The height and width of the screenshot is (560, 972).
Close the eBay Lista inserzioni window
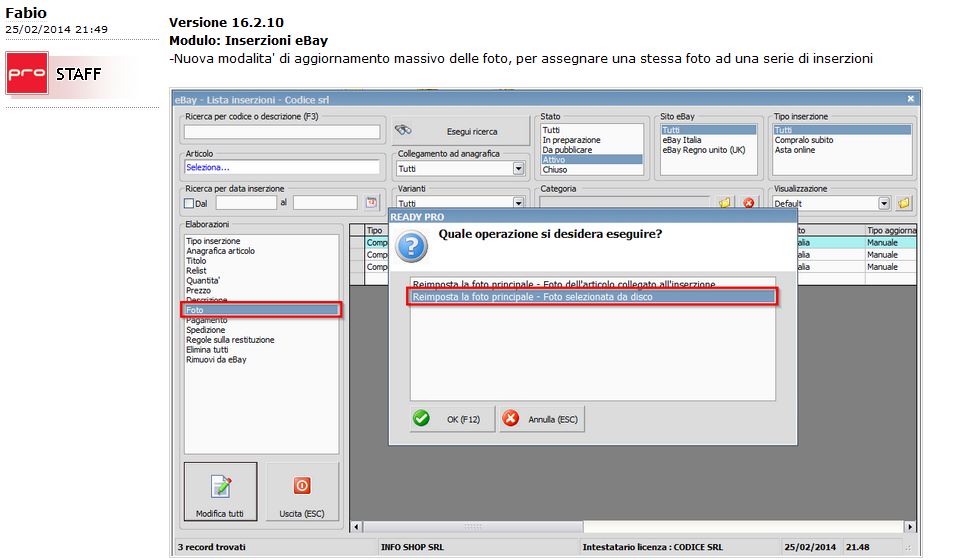tap(911, 99)
